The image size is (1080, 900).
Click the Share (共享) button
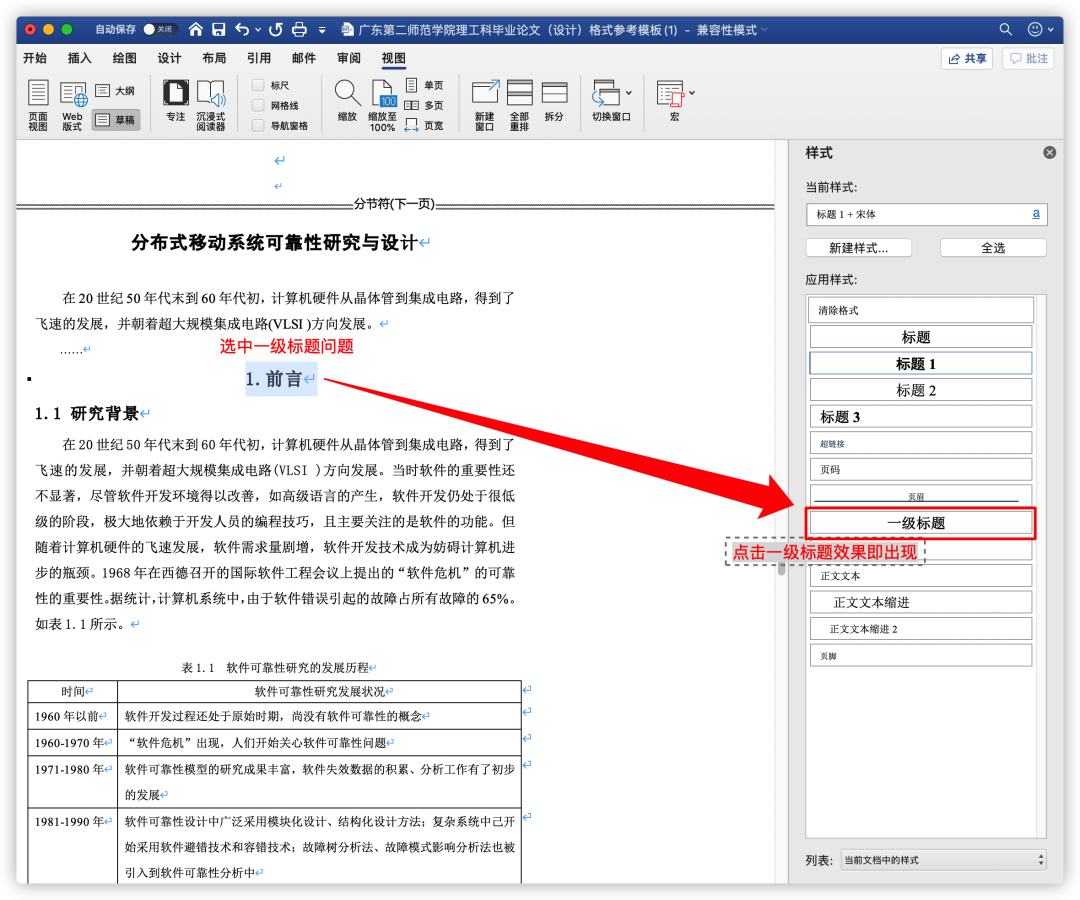point(967,59)
